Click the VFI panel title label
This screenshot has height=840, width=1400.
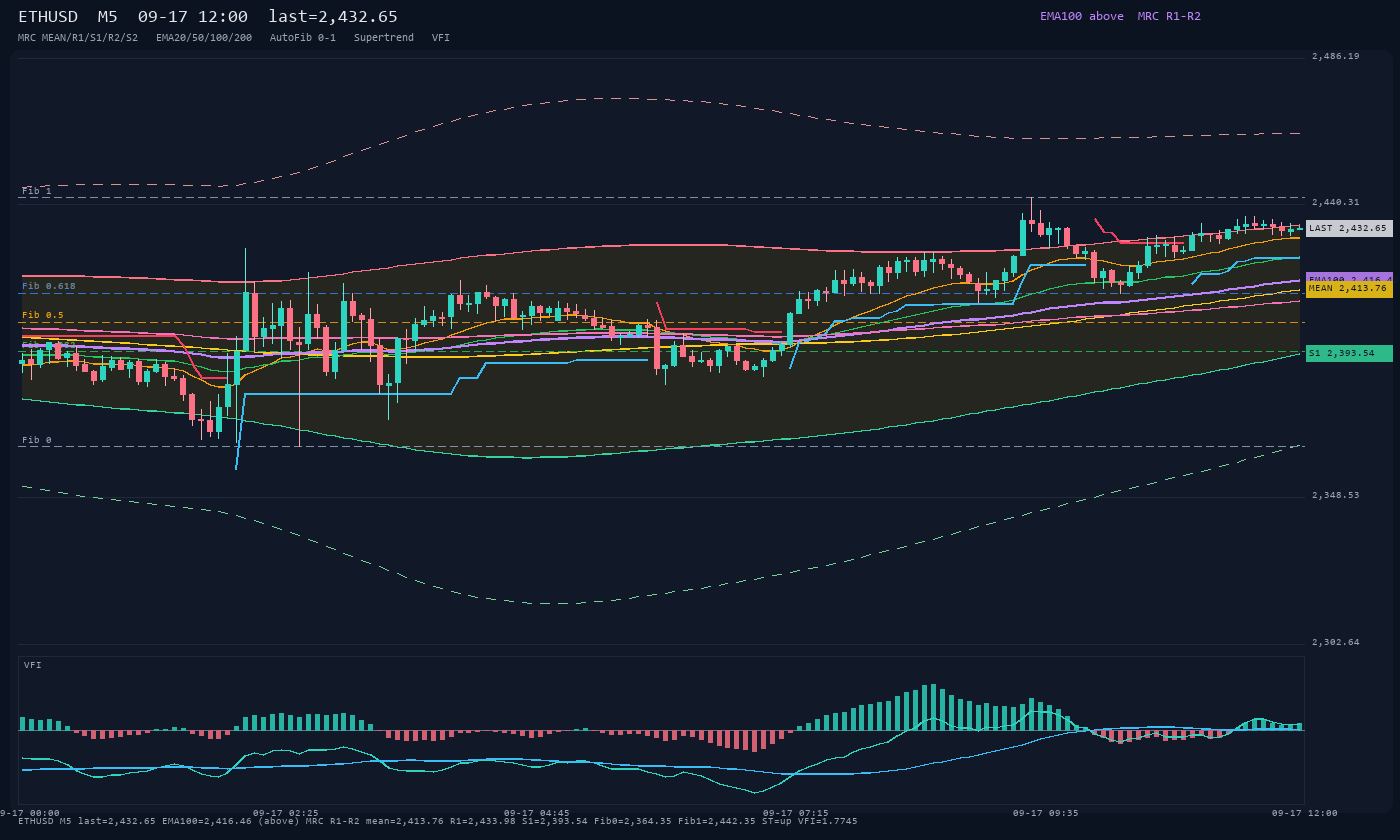point(33,665)
